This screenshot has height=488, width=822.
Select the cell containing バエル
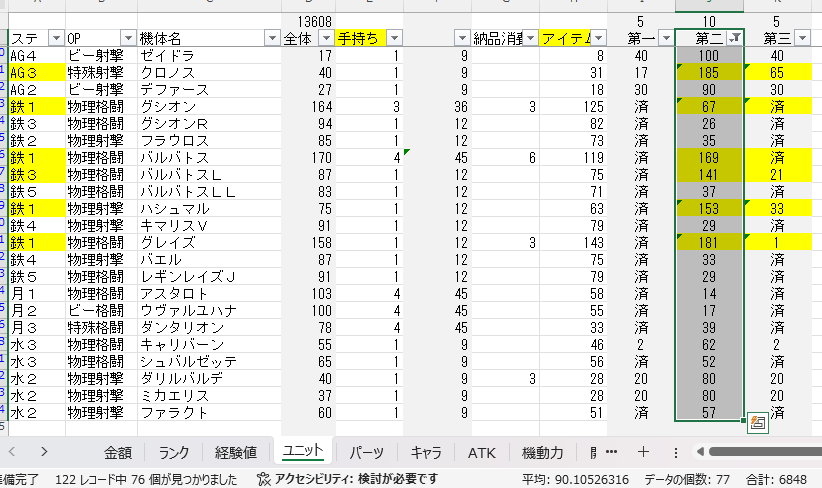[x=209, y=259]
